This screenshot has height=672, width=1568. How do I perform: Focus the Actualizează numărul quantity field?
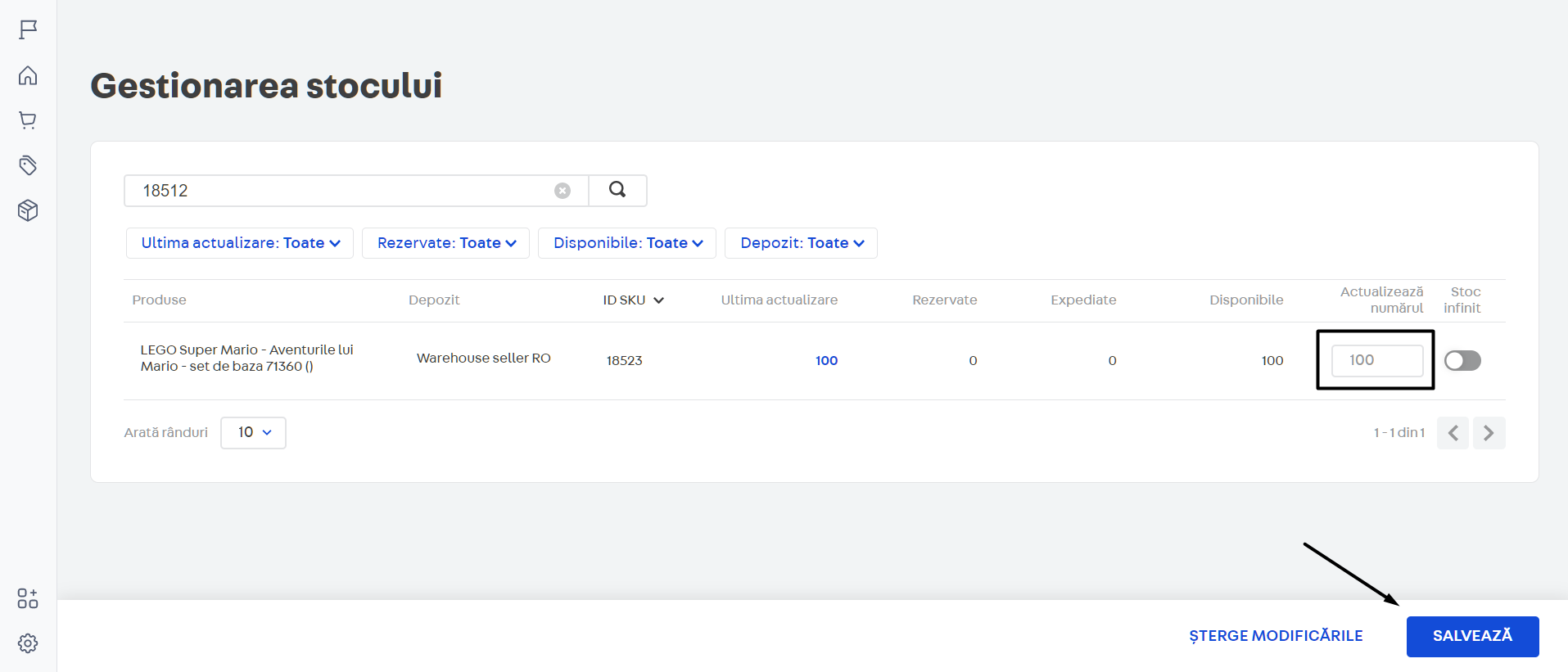[x=1377, y=360]
